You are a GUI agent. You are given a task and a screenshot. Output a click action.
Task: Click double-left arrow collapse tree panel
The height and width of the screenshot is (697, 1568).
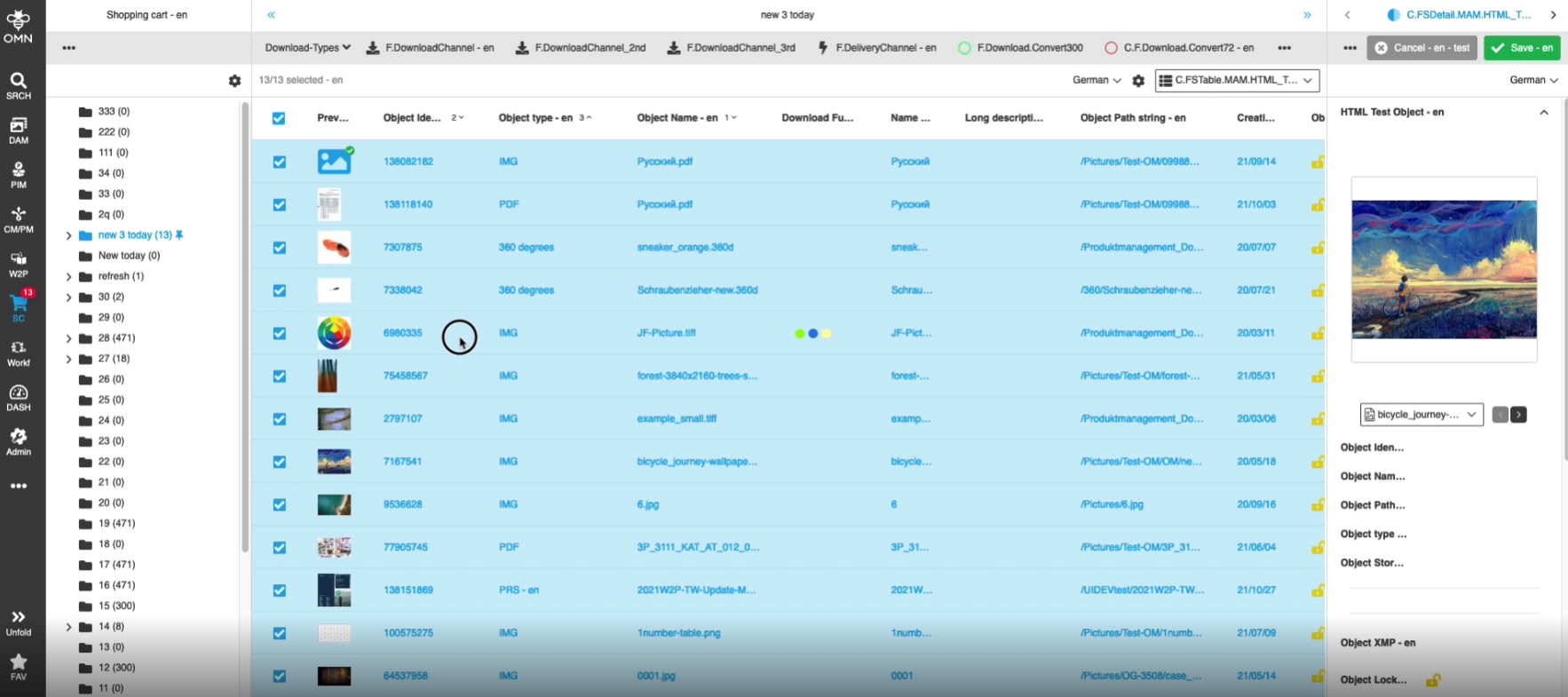271,15
